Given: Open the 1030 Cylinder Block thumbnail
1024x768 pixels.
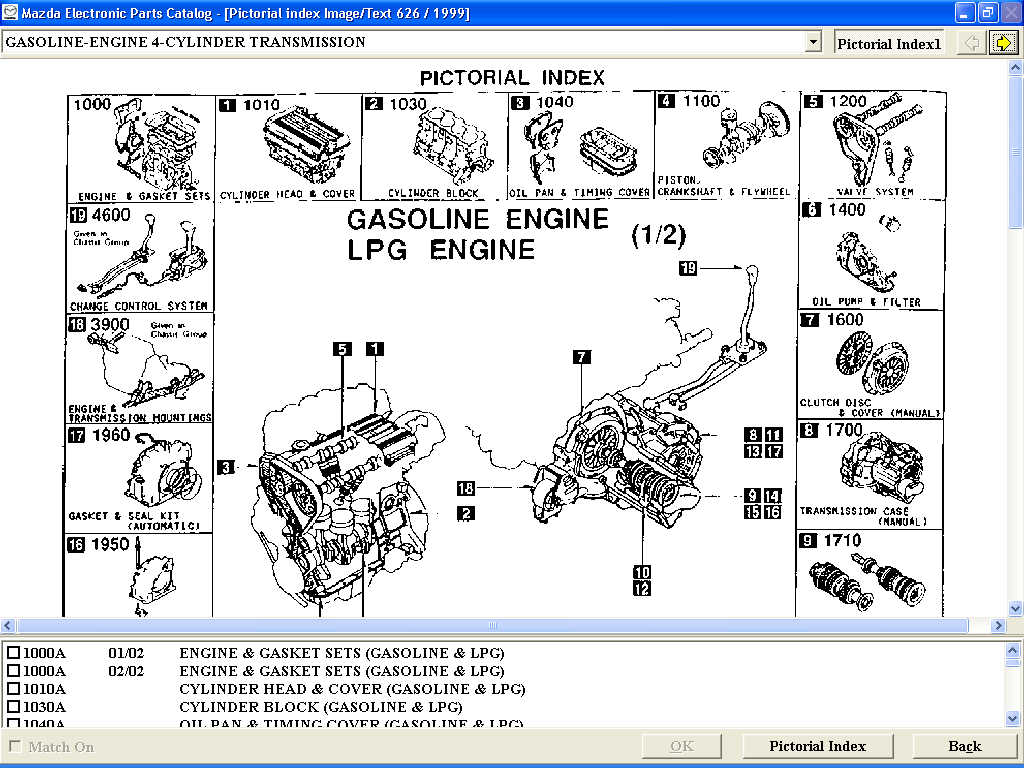Looking at the screenshot, I should click(x=434, y=147).
